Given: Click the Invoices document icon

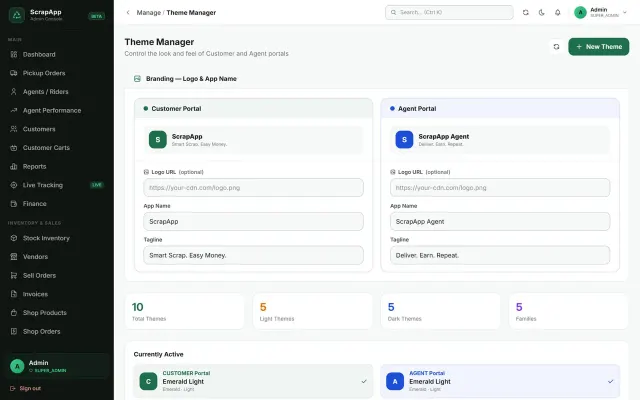Looking at the screenshot, I should 13,294.
